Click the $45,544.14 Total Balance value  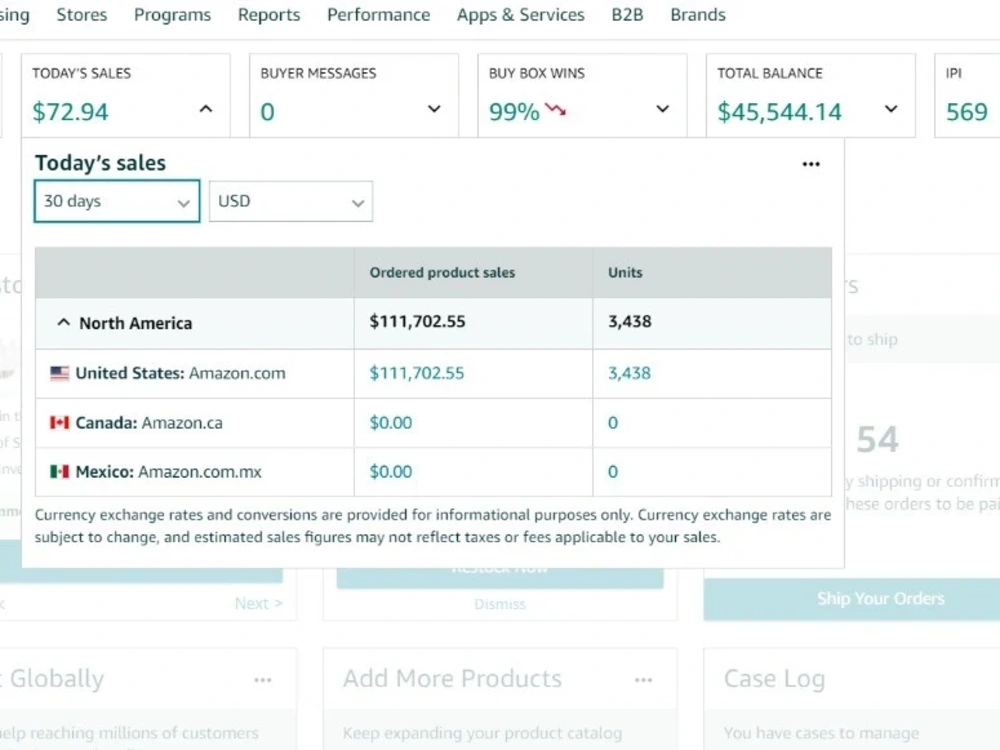click(x=779, y=112)
